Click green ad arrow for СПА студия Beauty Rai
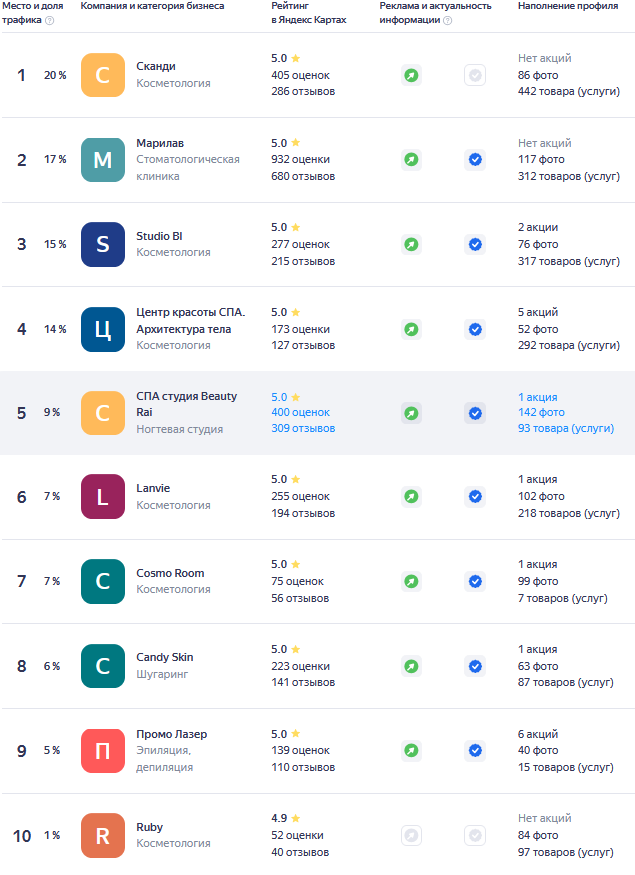The width and height of the screenshot is (635, 875). point(411,414)
